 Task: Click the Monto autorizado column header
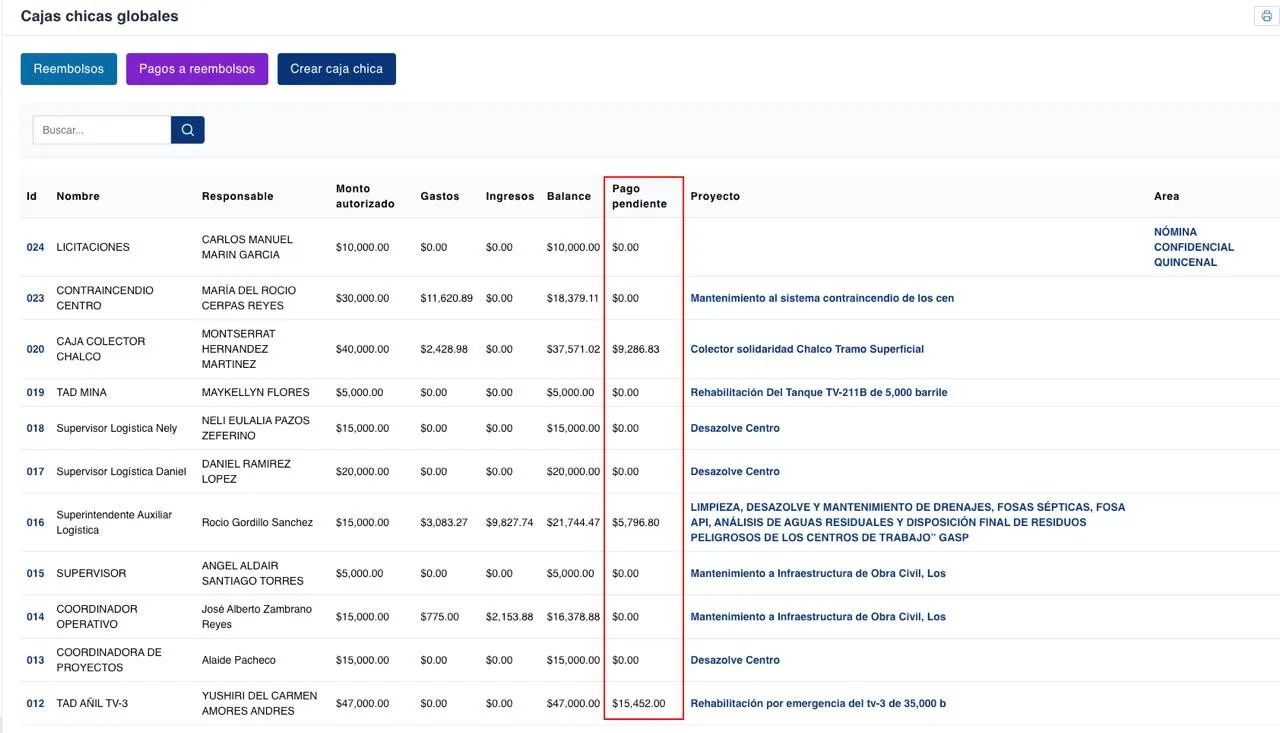tap(365, 196)
